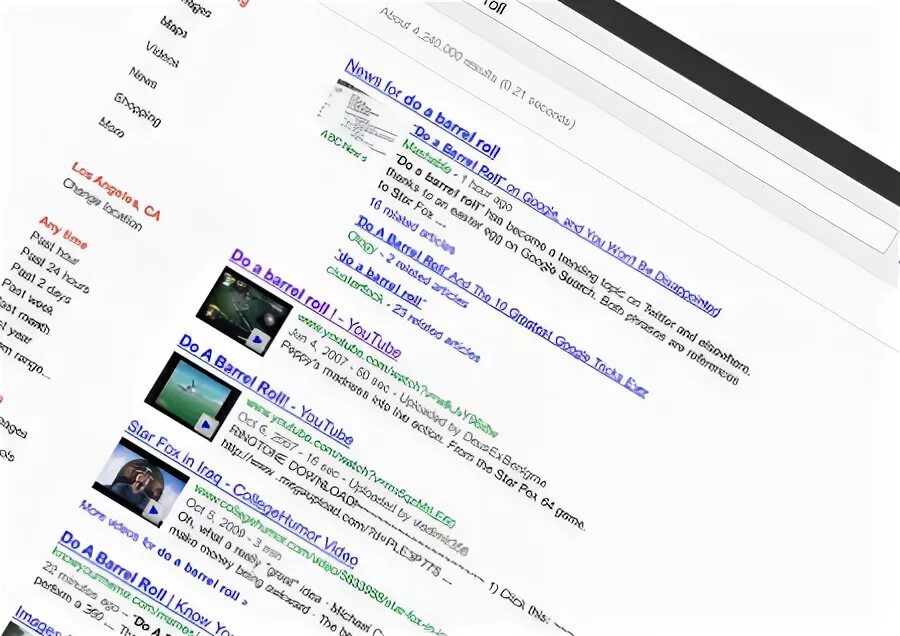The width and height of the screenshot is (900, 636).
Task: Click the first YouTube video thumbnail
Action: point(244,311)
